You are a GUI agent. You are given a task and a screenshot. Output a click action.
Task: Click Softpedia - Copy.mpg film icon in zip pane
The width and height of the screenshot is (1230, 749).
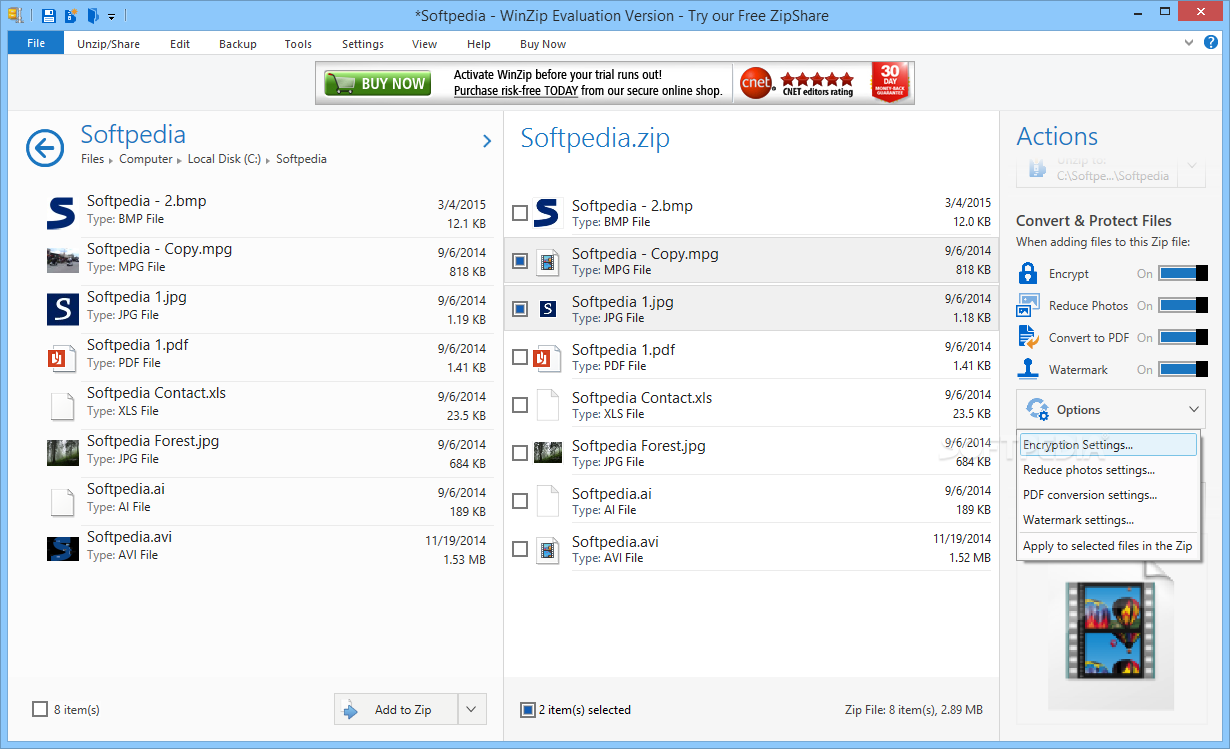tap(547, 262)
